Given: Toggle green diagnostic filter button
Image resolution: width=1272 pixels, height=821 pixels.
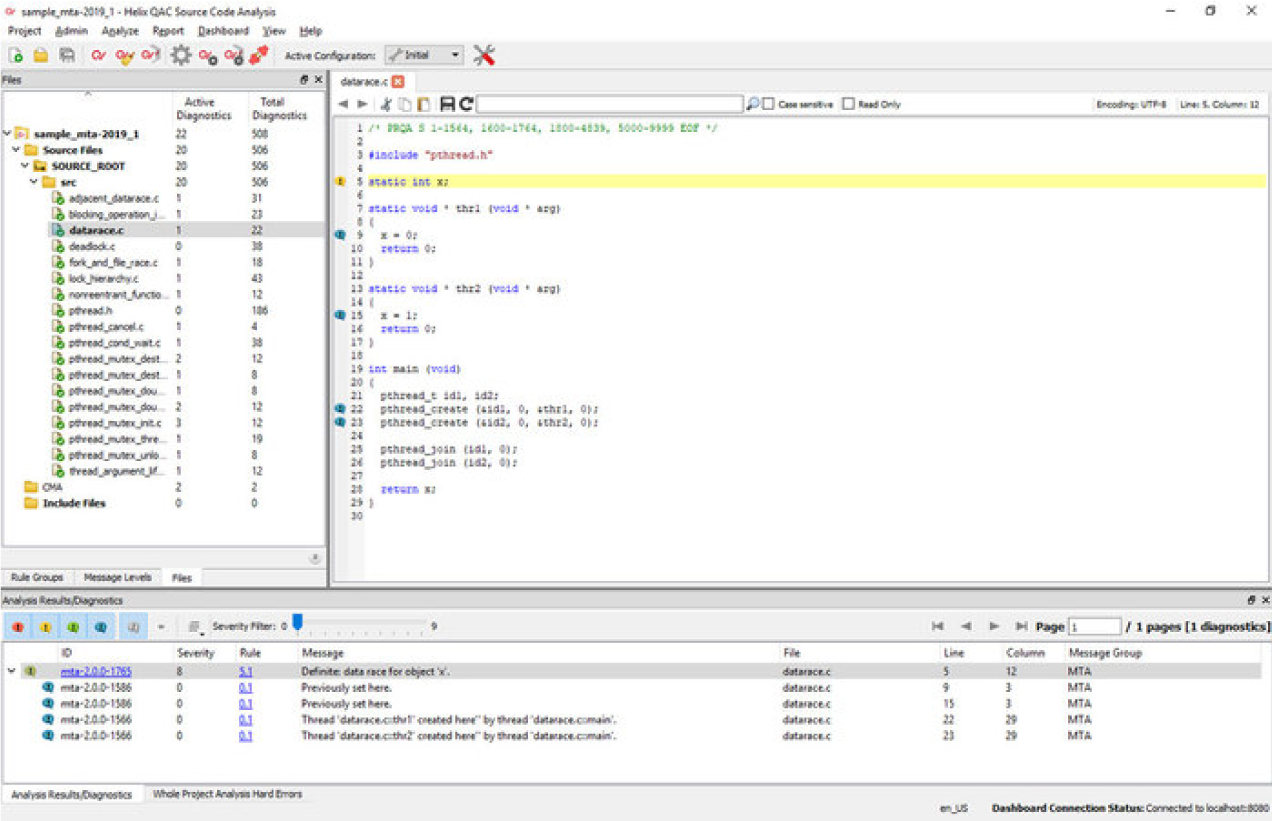Looking at the screenshot, I should 74,627.
